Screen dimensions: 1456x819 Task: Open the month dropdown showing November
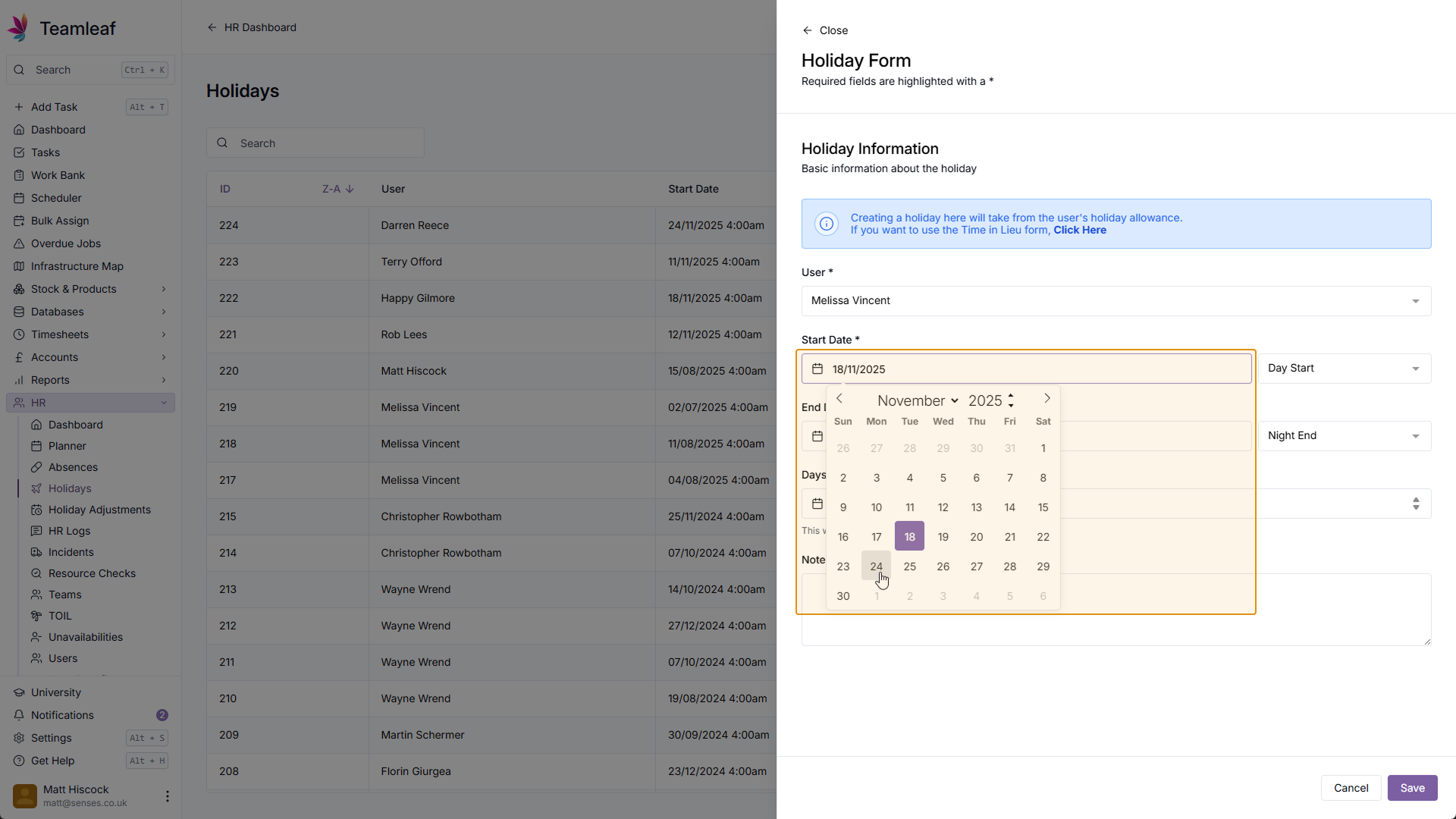(918, 400)
